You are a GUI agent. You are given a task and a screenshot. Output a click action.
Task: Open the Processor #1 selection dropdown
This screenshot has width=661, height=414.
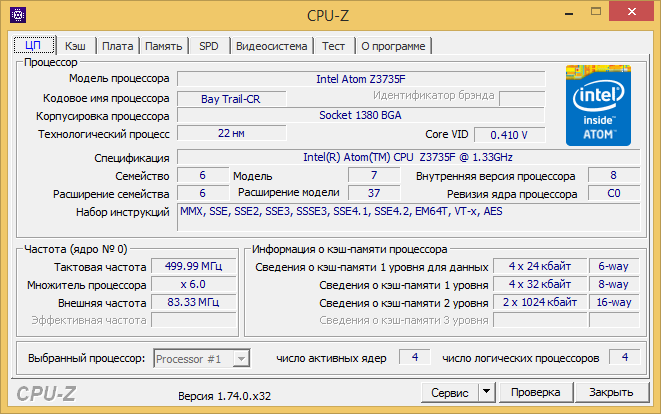(202, 359)
